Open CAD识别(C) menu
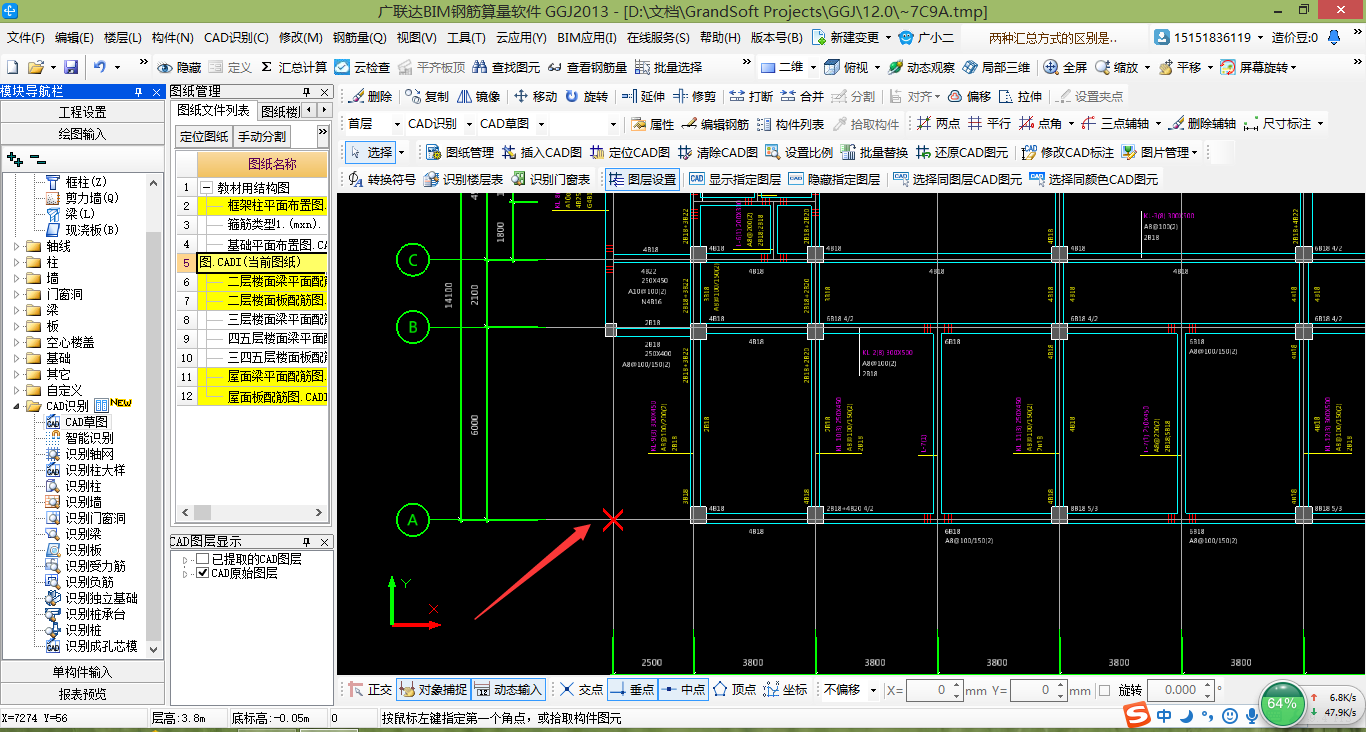 click(236, 38)
